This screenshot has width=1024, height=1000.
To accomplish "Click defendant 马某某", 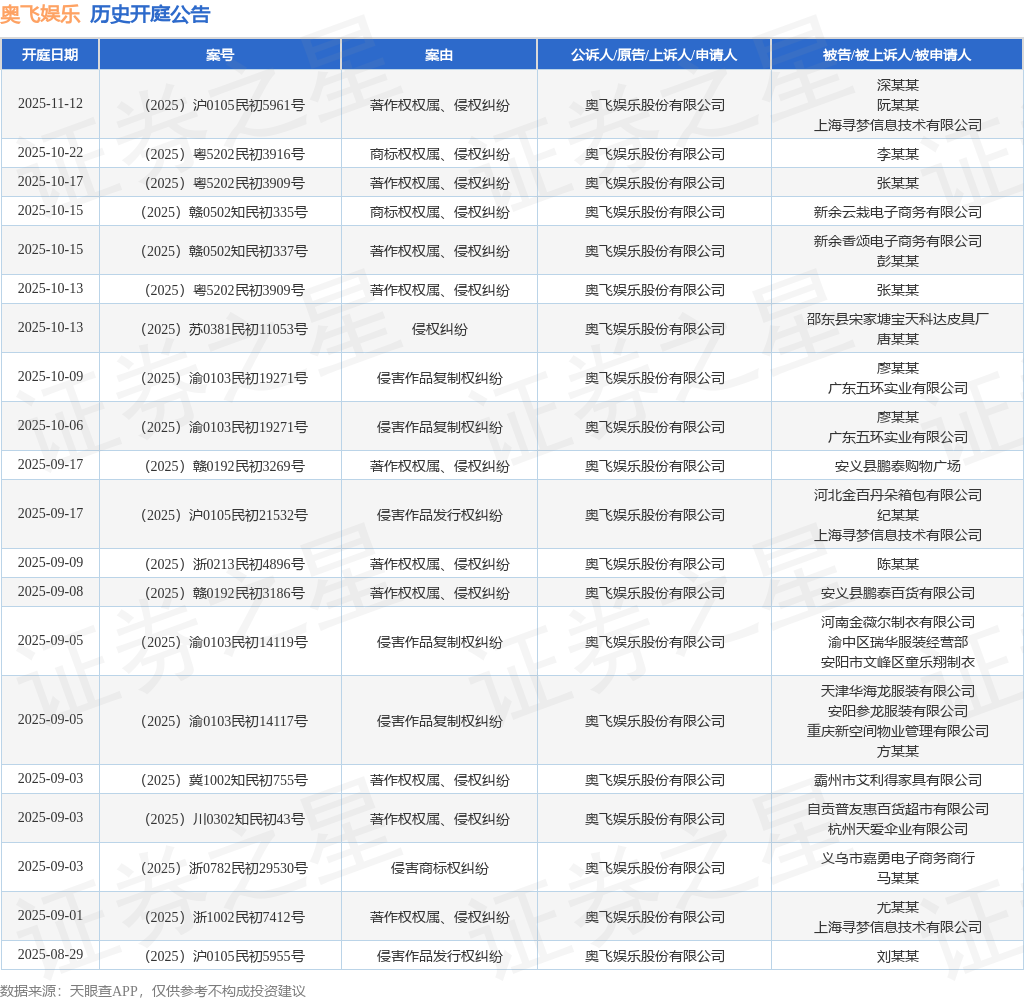I will [x=897, y=878].
